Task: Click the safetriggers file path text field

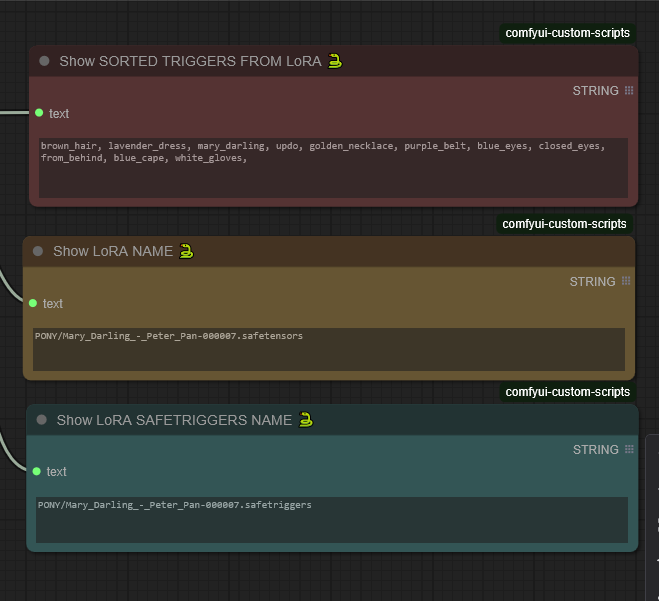Action: (x=331, y=519)
